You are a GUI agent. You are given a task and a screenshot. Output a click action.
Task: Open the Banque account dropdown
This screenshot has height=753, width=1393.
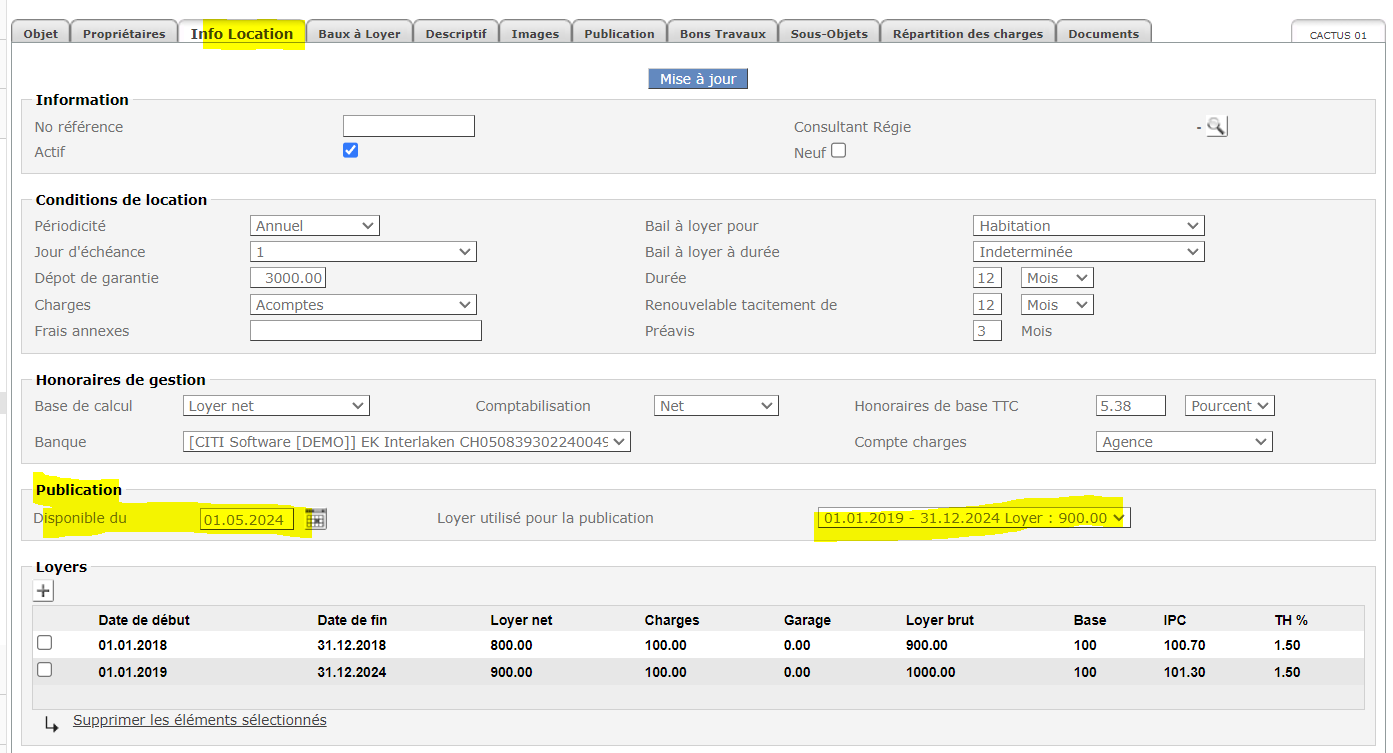point(407,442)
